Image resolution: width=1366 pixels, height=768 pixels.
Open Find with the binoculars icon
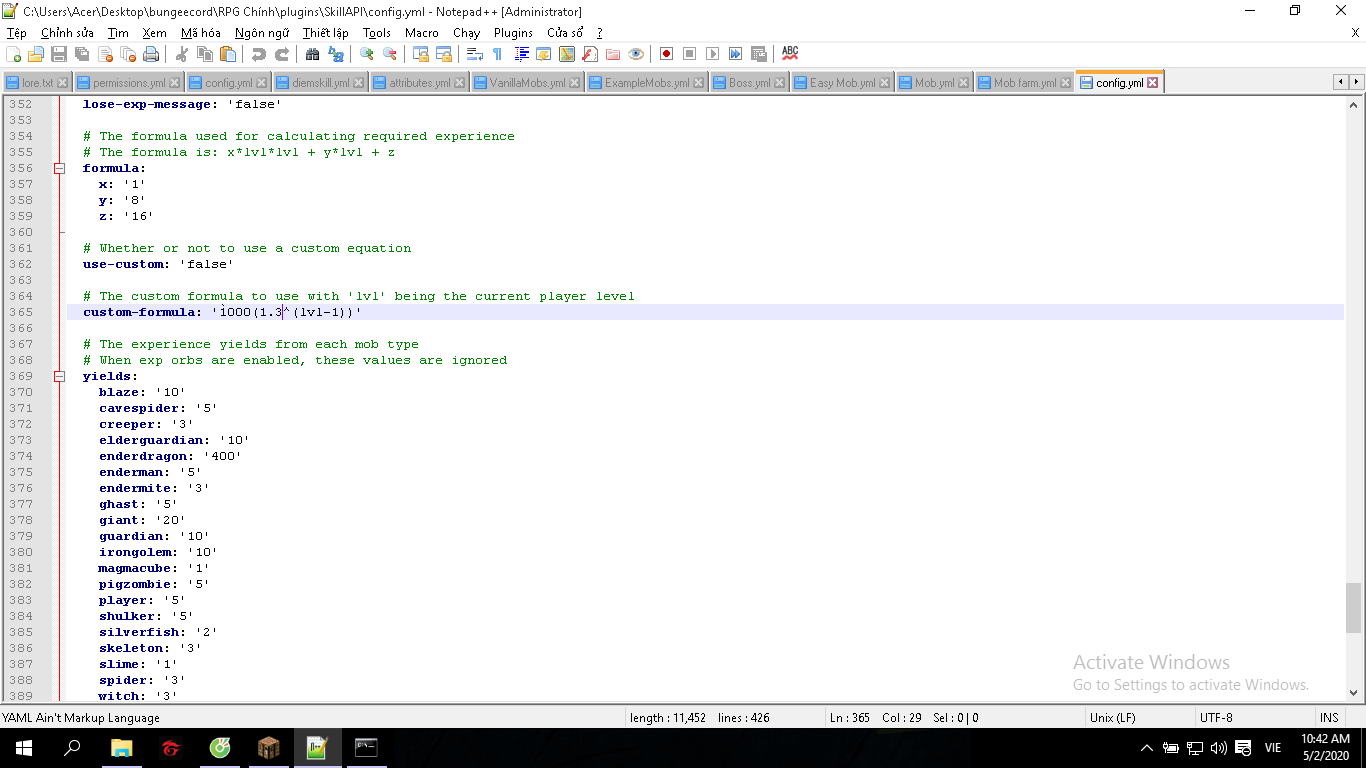(x=313, y=54)
